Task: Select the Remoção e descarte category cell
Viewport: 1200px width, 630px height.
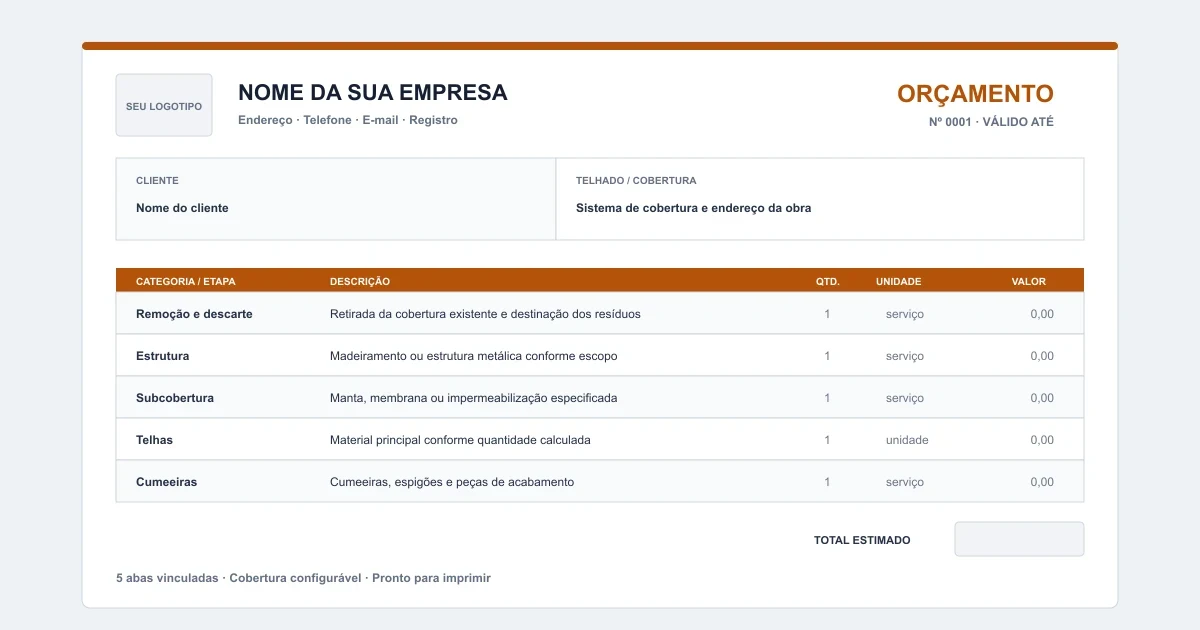Action: 194,314
